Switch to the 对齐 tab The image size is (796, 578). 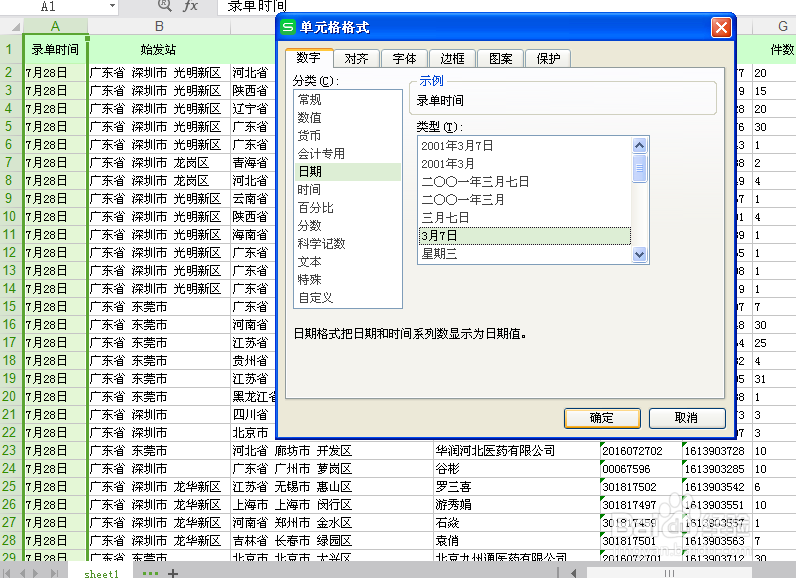coord(356,59)
